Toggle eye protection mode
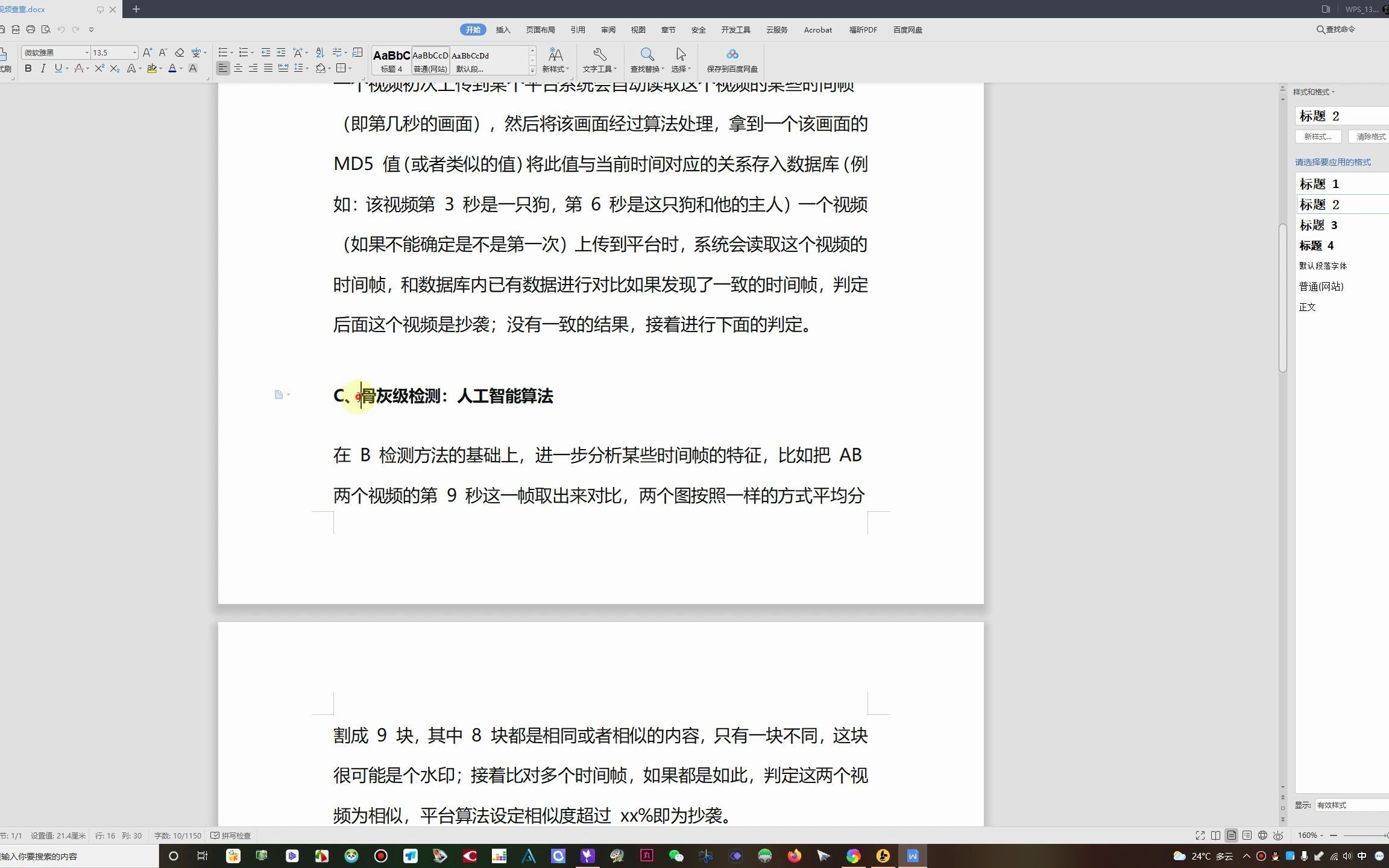The width and height of the screenshot is (1389, 868). [1278, 835]
